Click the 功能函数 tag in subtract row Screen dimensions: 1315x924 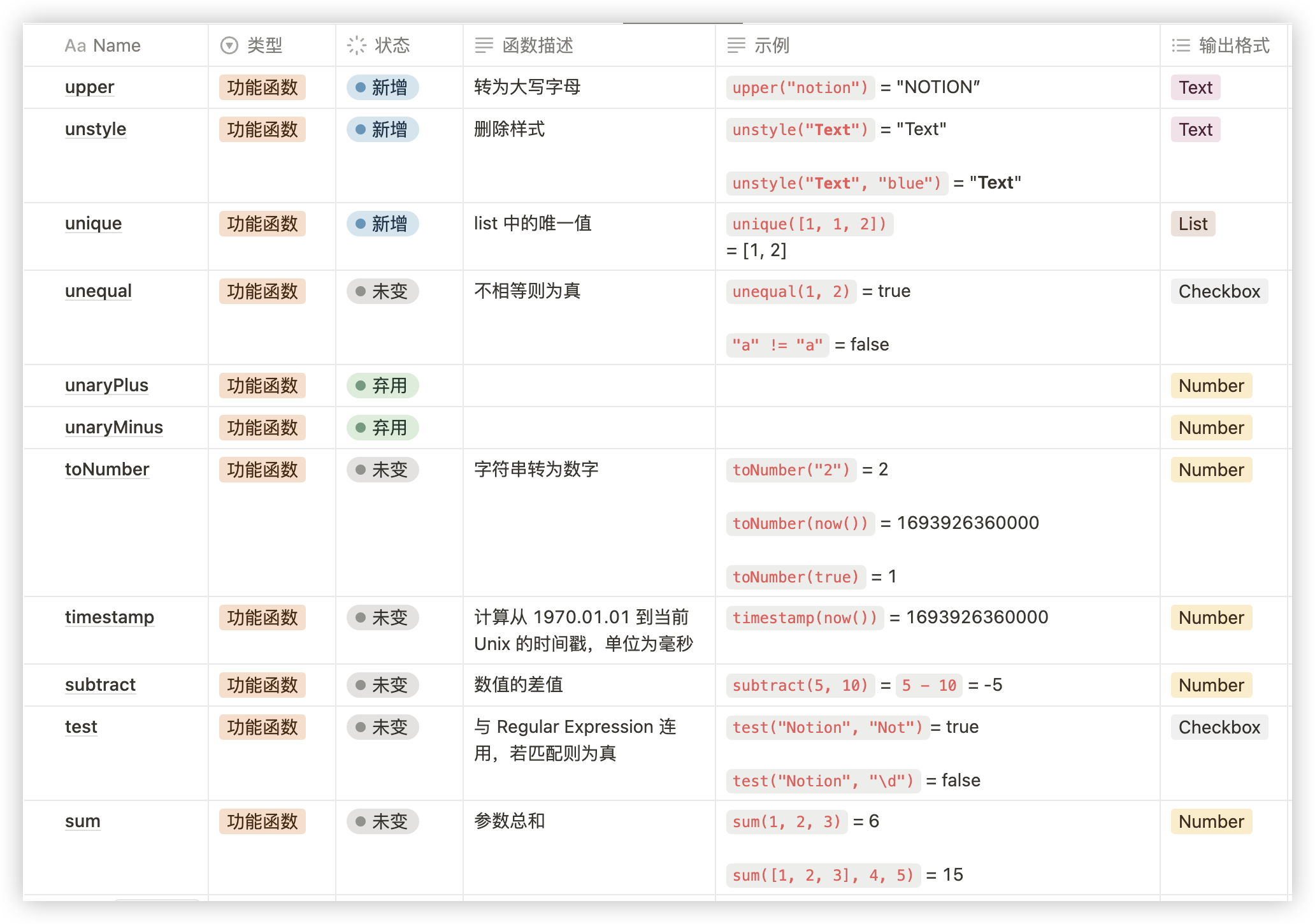[262, 685]
